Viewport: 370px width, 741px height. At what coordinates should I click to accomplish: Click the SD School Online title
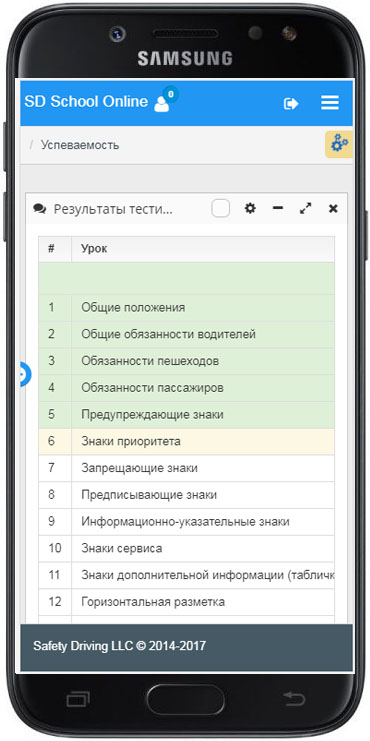click(x=86, y=102)
